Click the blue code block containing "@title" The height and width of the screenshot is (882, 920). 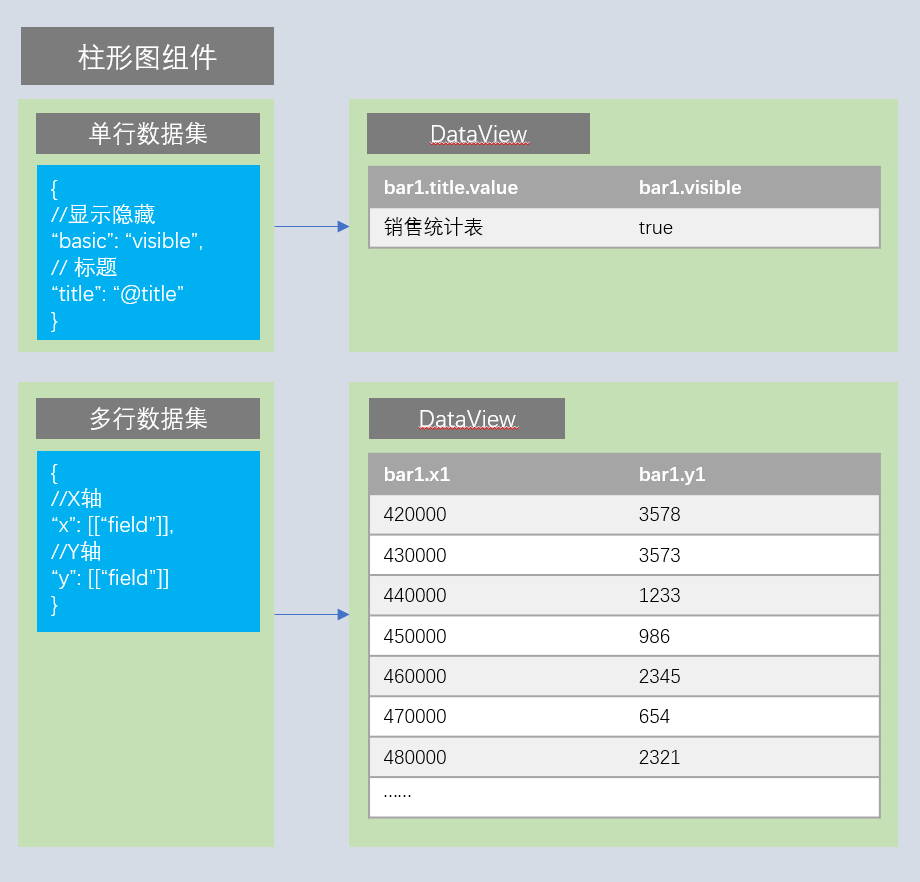(148, 253)
